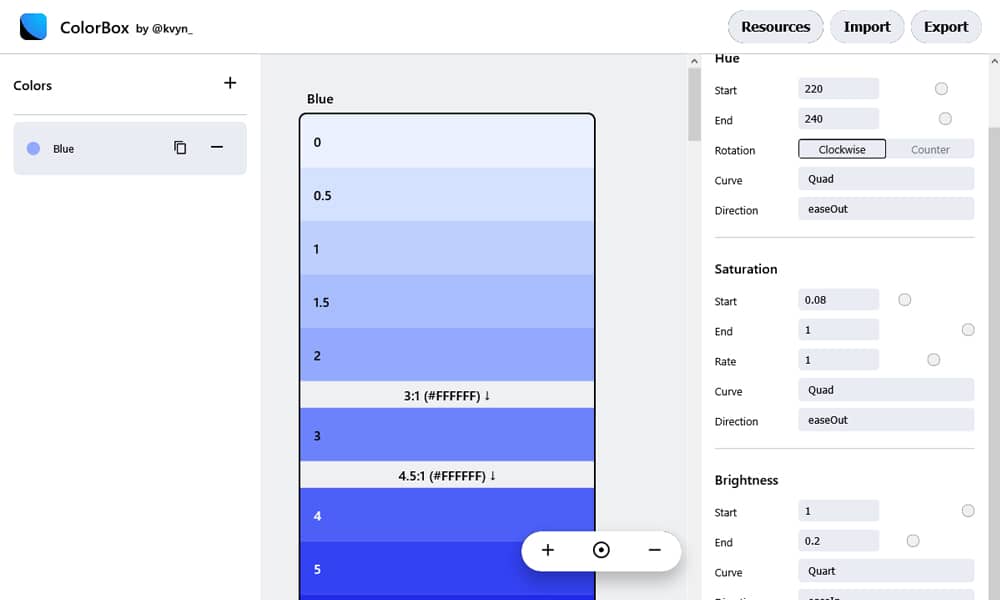Click the Brightness End input field

tap(839, 541)
